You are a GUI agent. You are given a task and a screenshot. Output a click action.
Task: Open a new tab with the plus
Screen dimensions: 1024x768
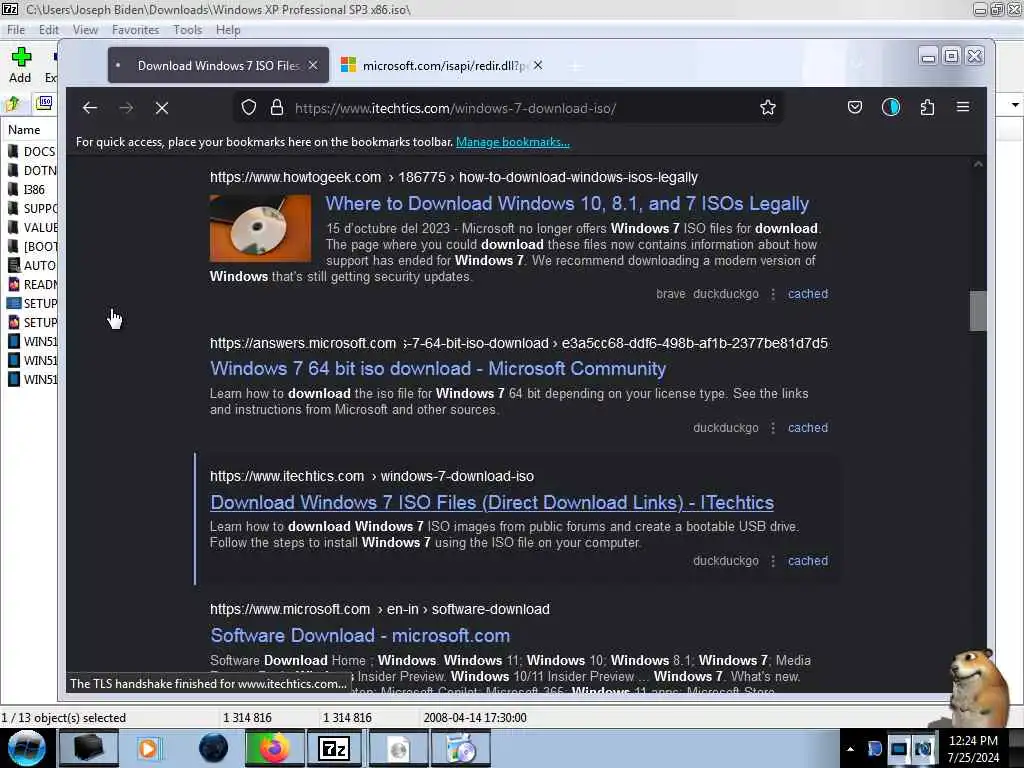tap(575, 66)
